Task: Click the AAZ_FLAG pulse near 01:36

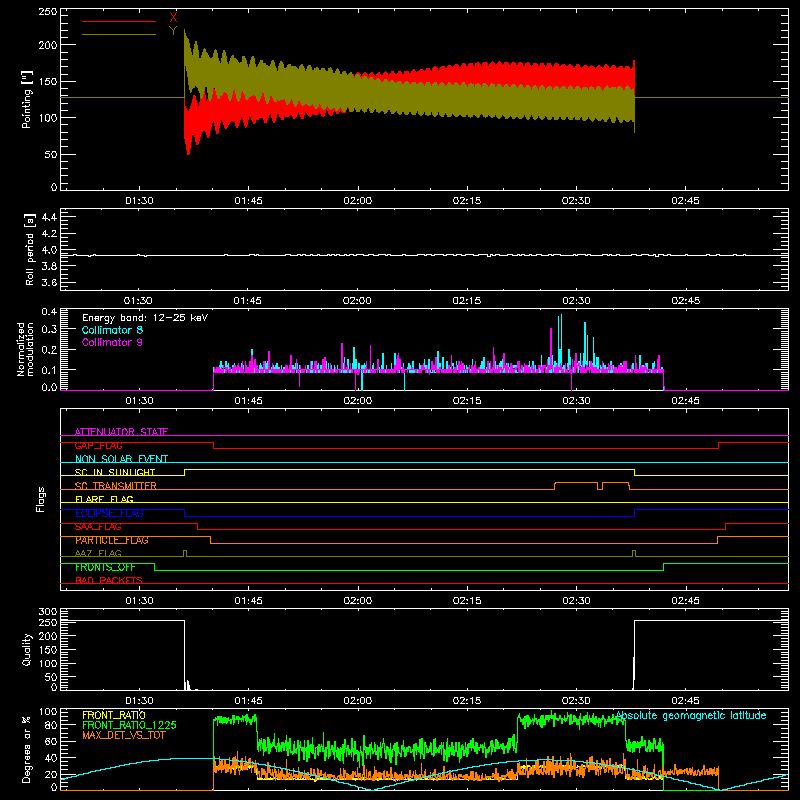Action: click(185, 553)
